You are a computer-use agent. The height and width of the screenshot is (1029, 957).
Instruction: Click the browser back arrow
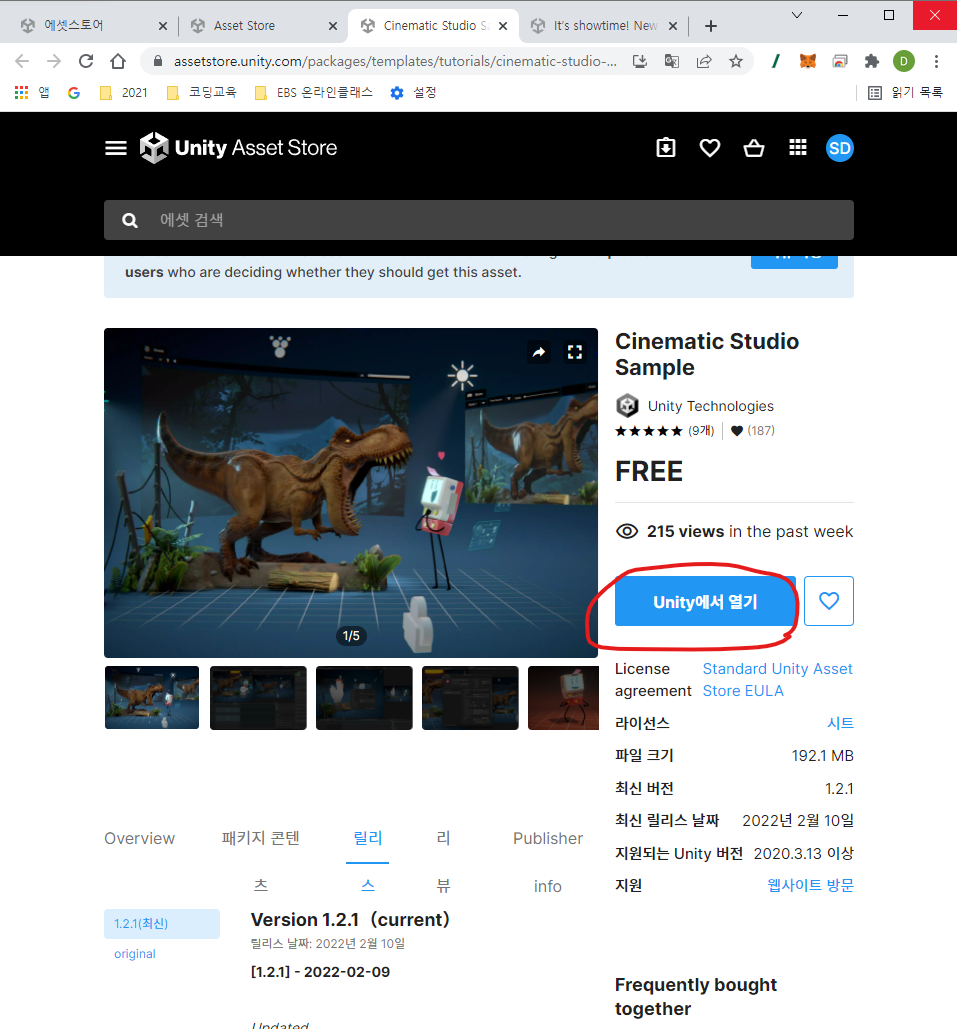[22, 61]
